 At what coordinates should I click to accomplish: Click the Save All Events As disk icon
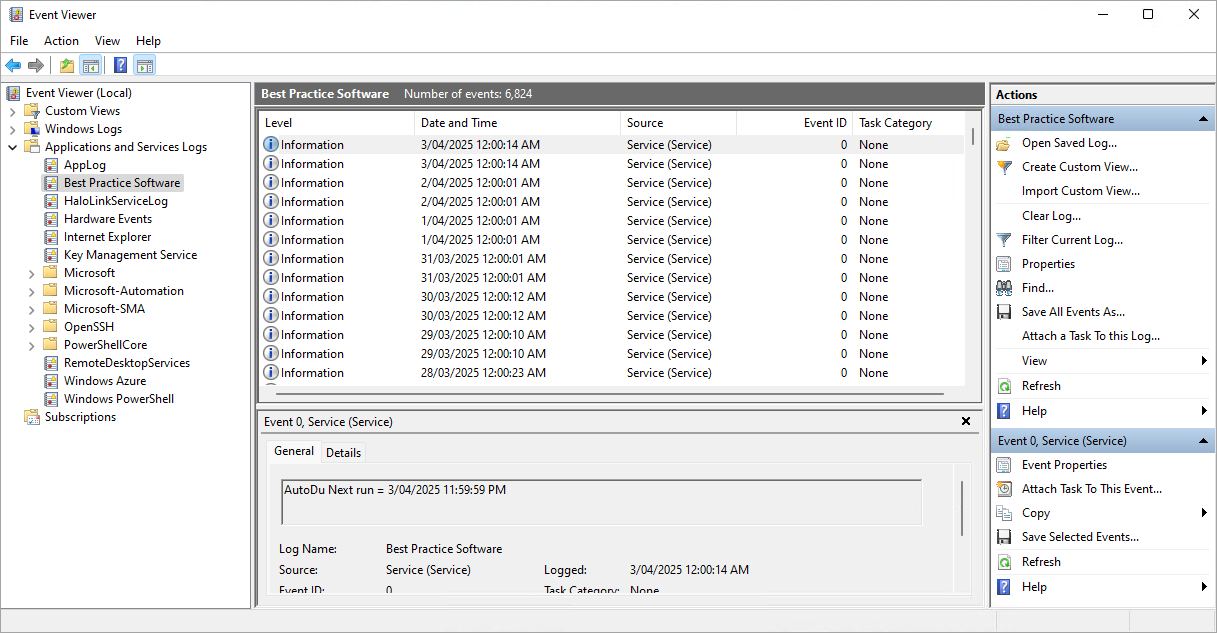1004,312
